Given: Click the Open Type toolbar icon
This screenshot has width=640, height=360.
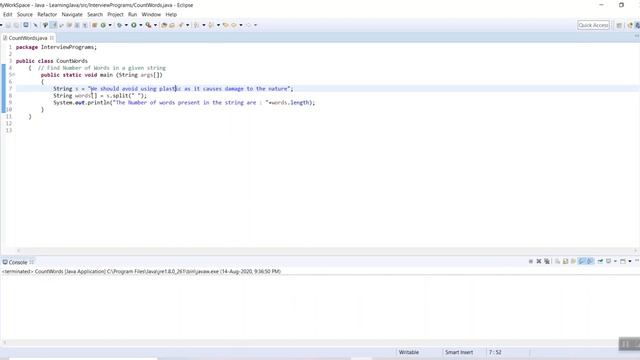Looking at the screenshot, I should 163,25.
